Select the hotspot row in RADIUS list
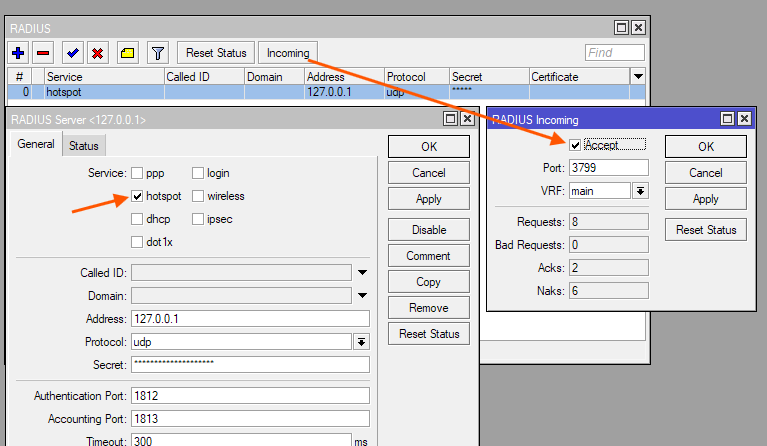Image resolution: width=767 pixels, height=446 pixels. pos(326,92)
